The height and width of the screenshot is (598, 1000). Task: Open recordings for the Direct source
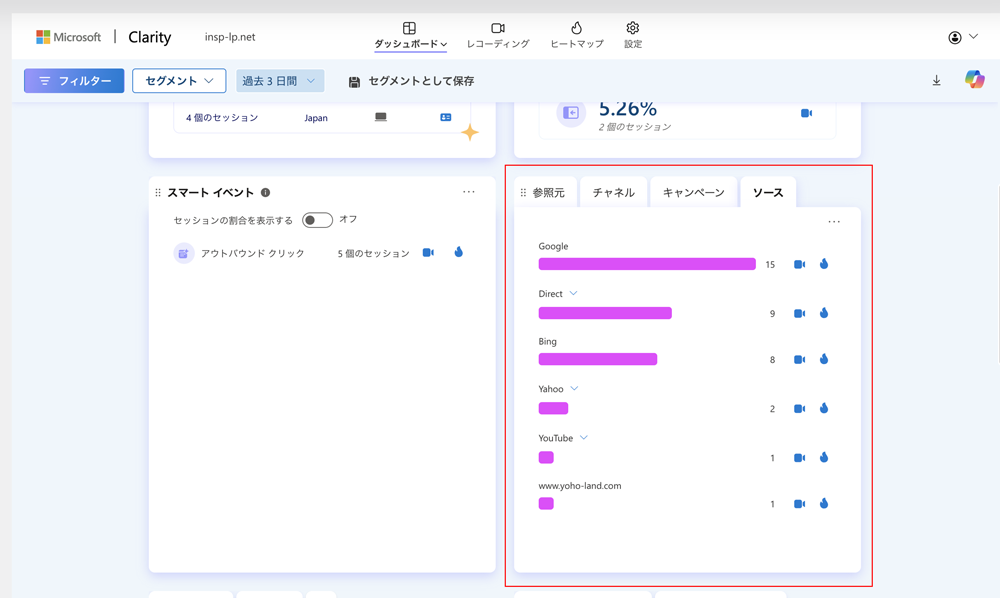(799, 314)
